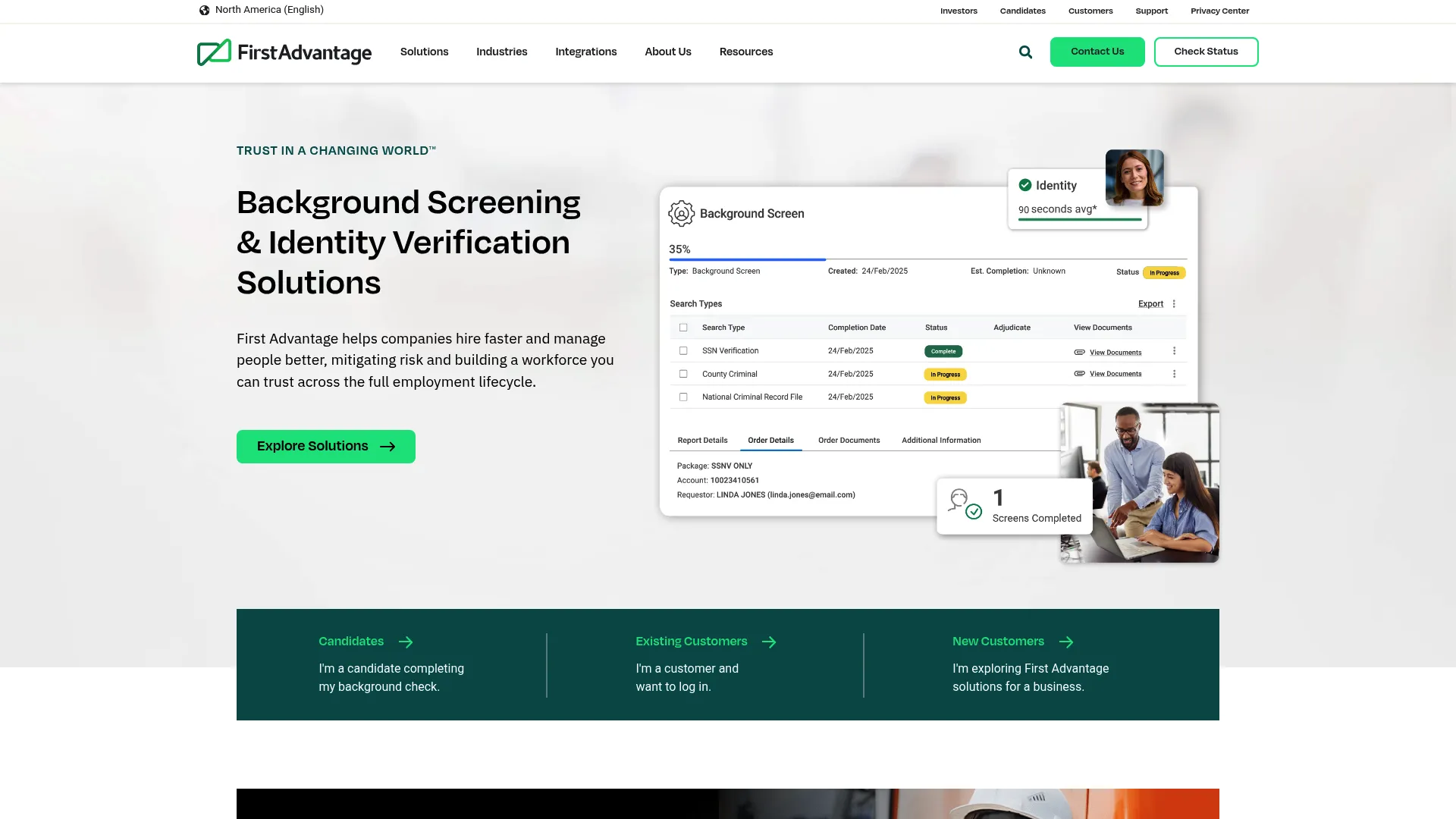Click the Existing Customers heading link

tap(691, 642)
